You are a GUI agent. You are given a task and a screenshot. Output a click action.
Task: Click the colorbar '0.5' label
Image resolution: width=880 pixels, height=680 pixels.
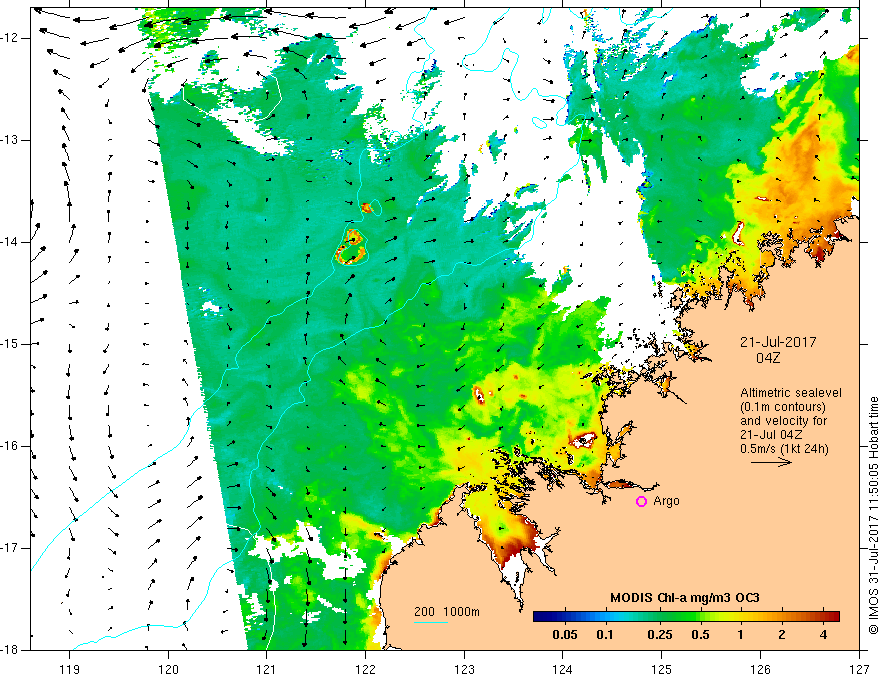click(x=700, y=635)
